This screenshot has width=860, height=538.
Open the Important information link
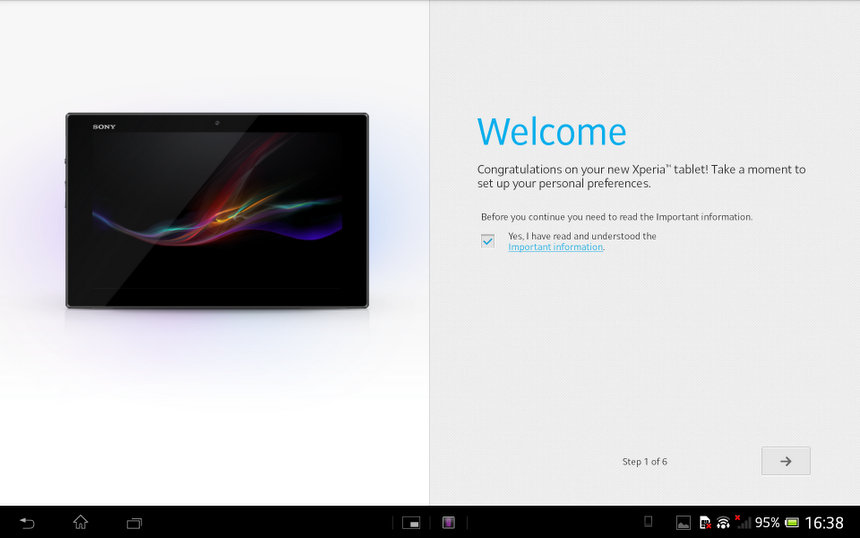(x=555, y=247)
